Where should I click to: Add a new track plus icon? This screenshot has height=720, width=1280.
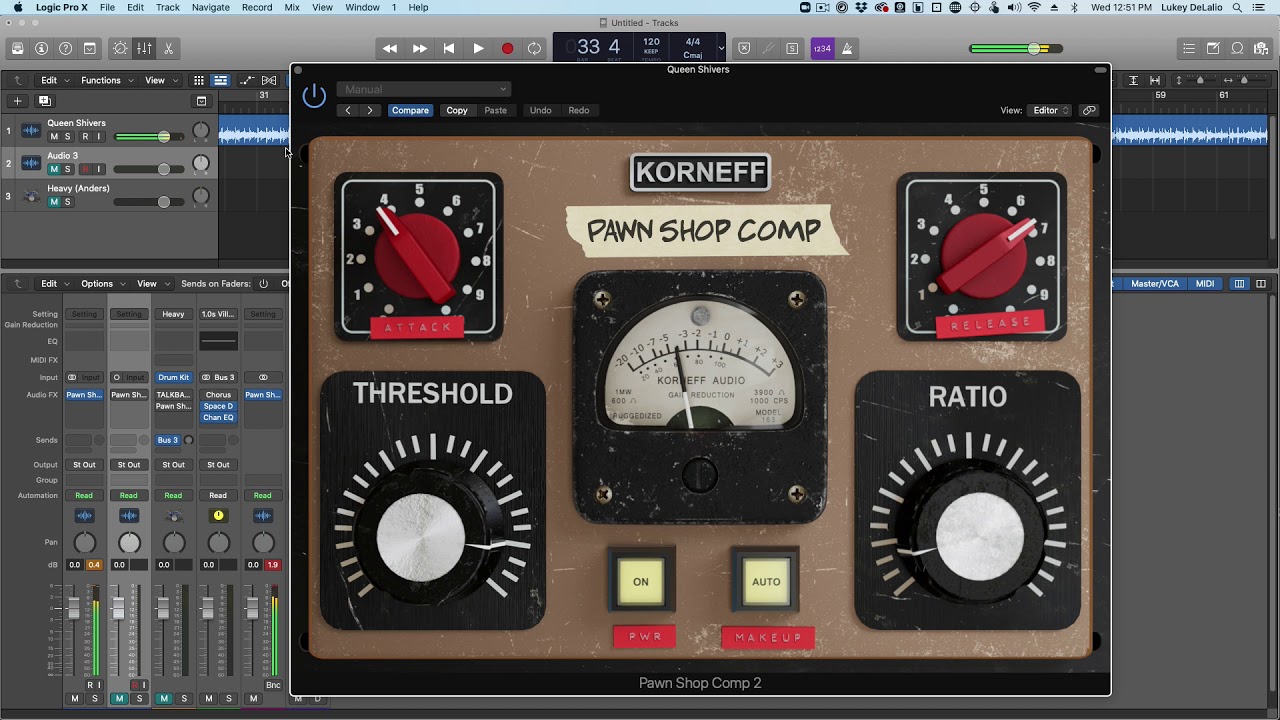pos(17,101)
